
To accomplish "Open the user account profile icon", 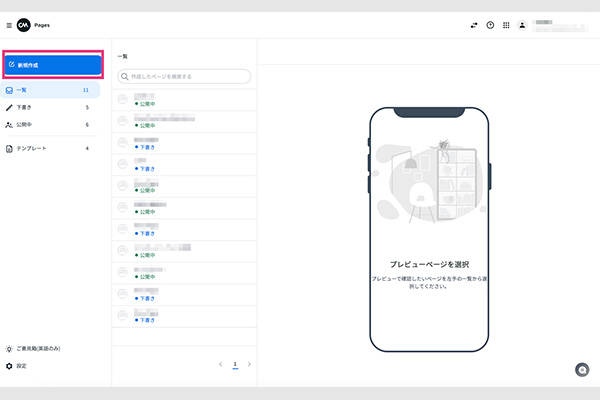I will [522, 25].
